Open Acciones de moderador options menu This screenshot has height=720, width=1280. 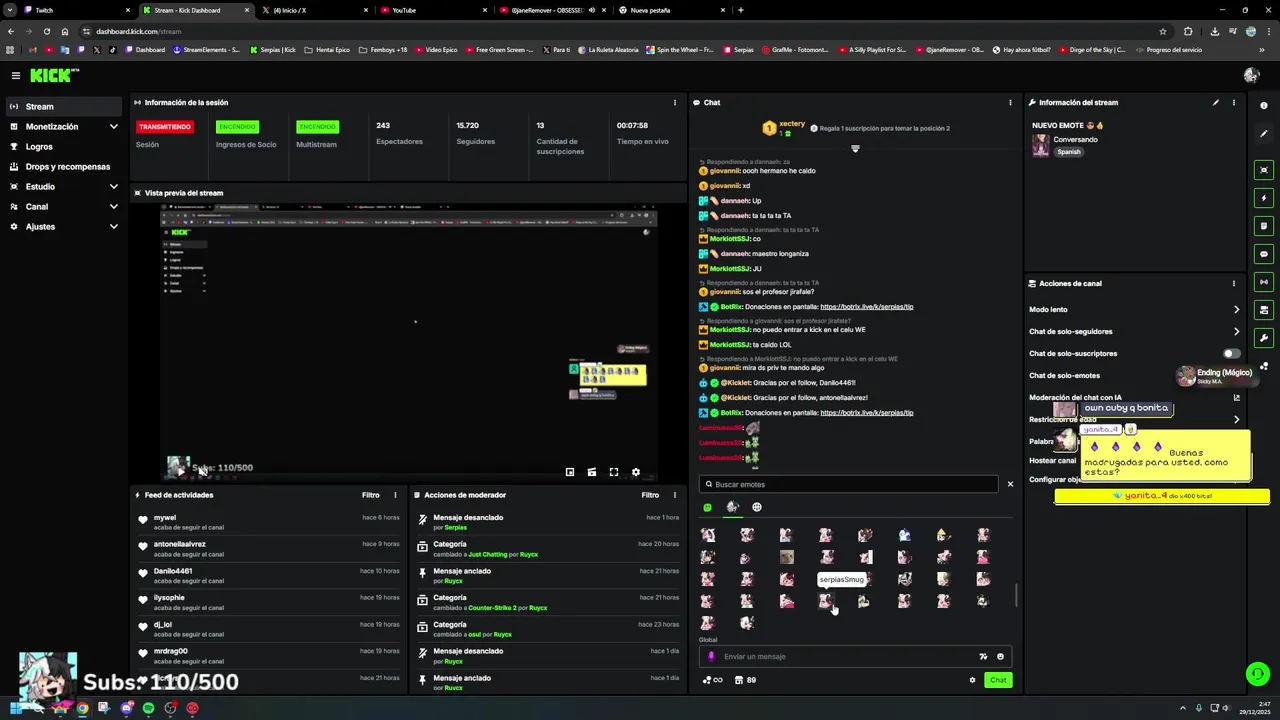[x=674, y=495]
